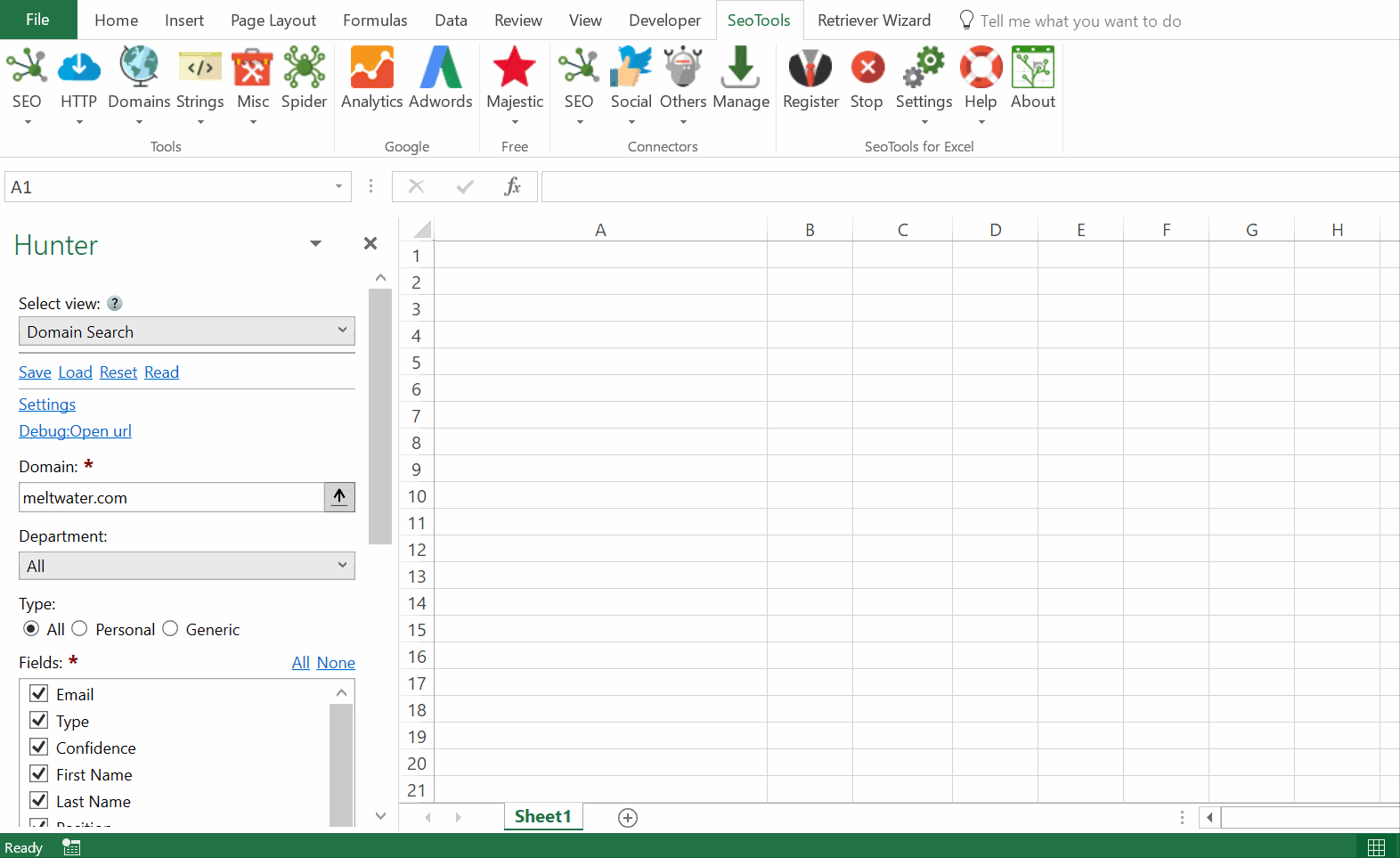Switch to the Developer tab
The image size is (1400, 858).
coord(665,20)
